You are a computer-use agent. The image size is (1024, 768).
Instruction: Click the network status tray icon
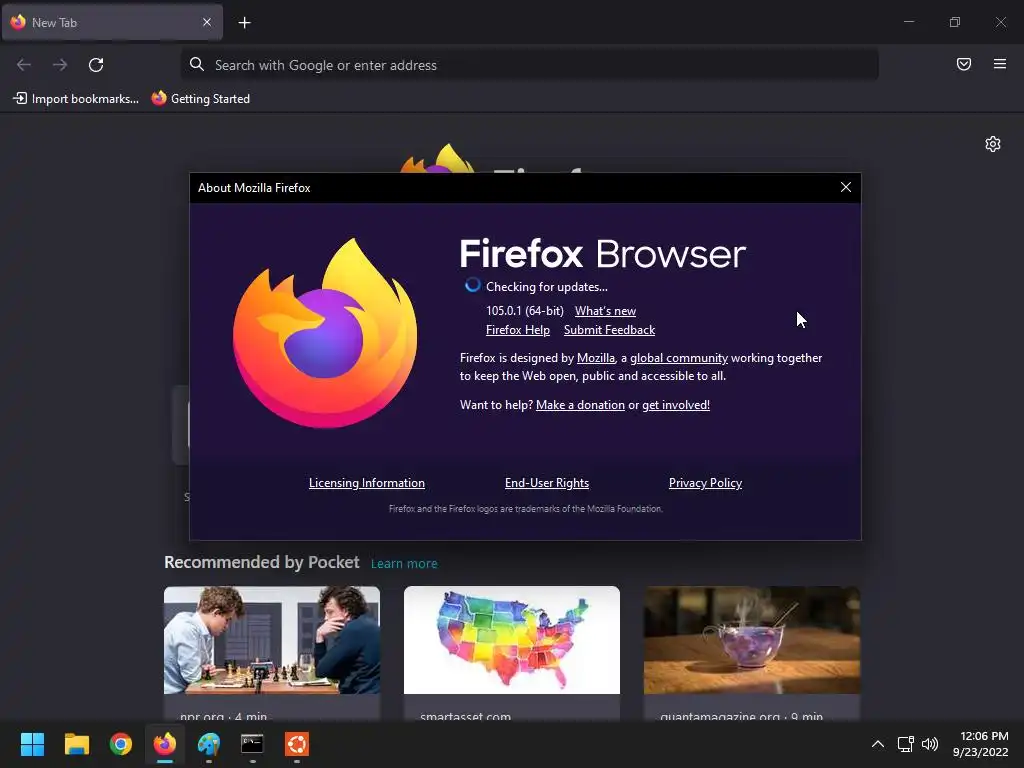coord(905,744)
